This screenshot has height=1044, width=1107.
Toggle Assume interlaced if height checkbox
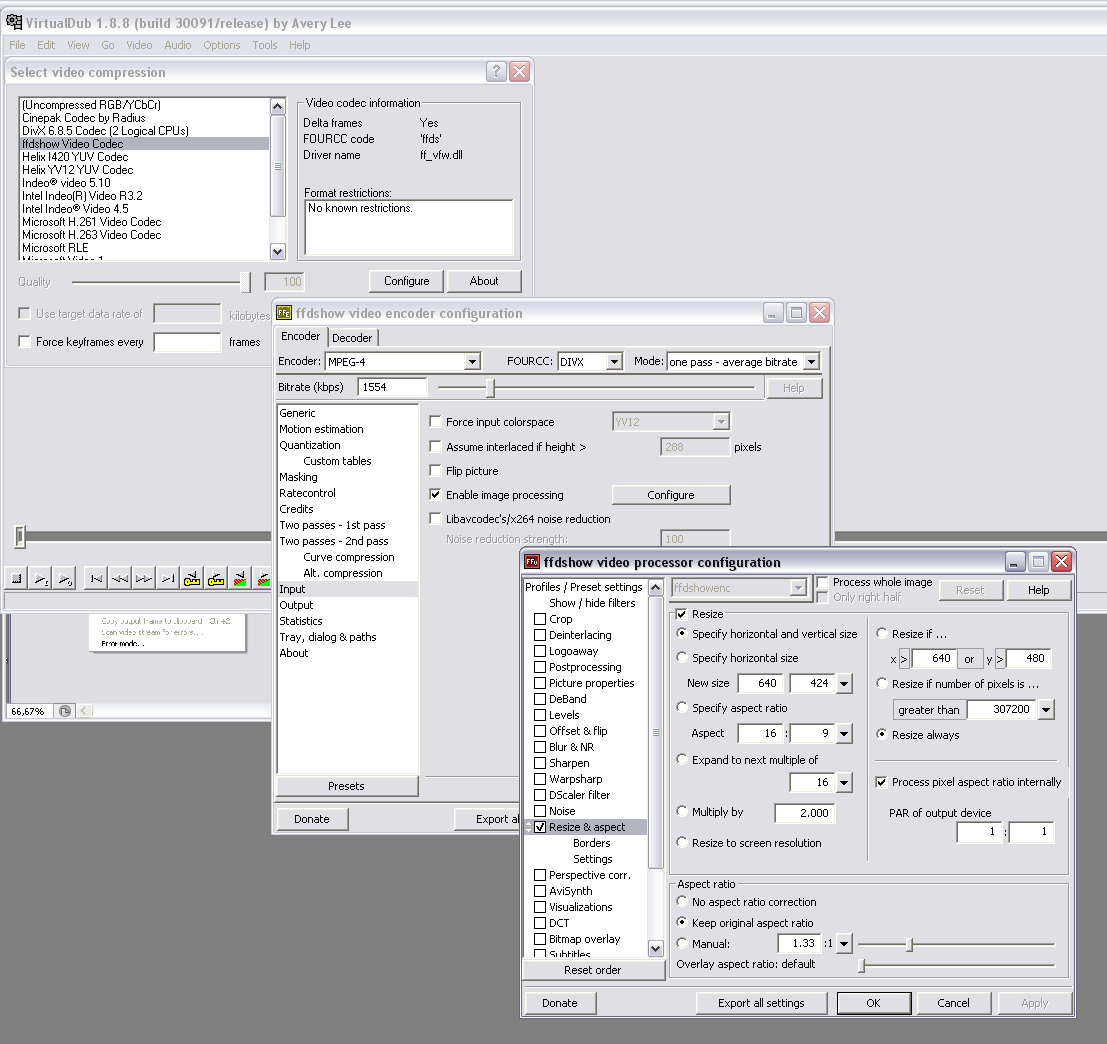click(x=436, y=447)
